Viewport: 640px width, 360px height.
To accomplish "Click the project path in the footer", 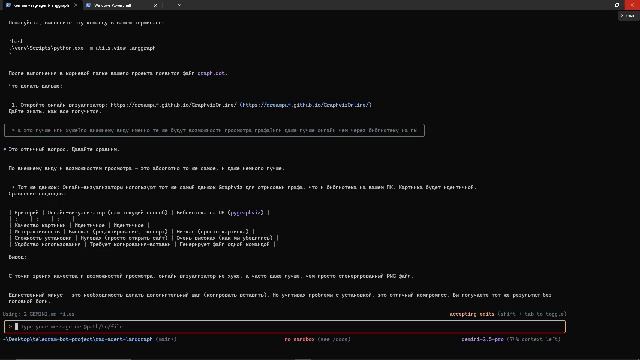I will [78, 339].
